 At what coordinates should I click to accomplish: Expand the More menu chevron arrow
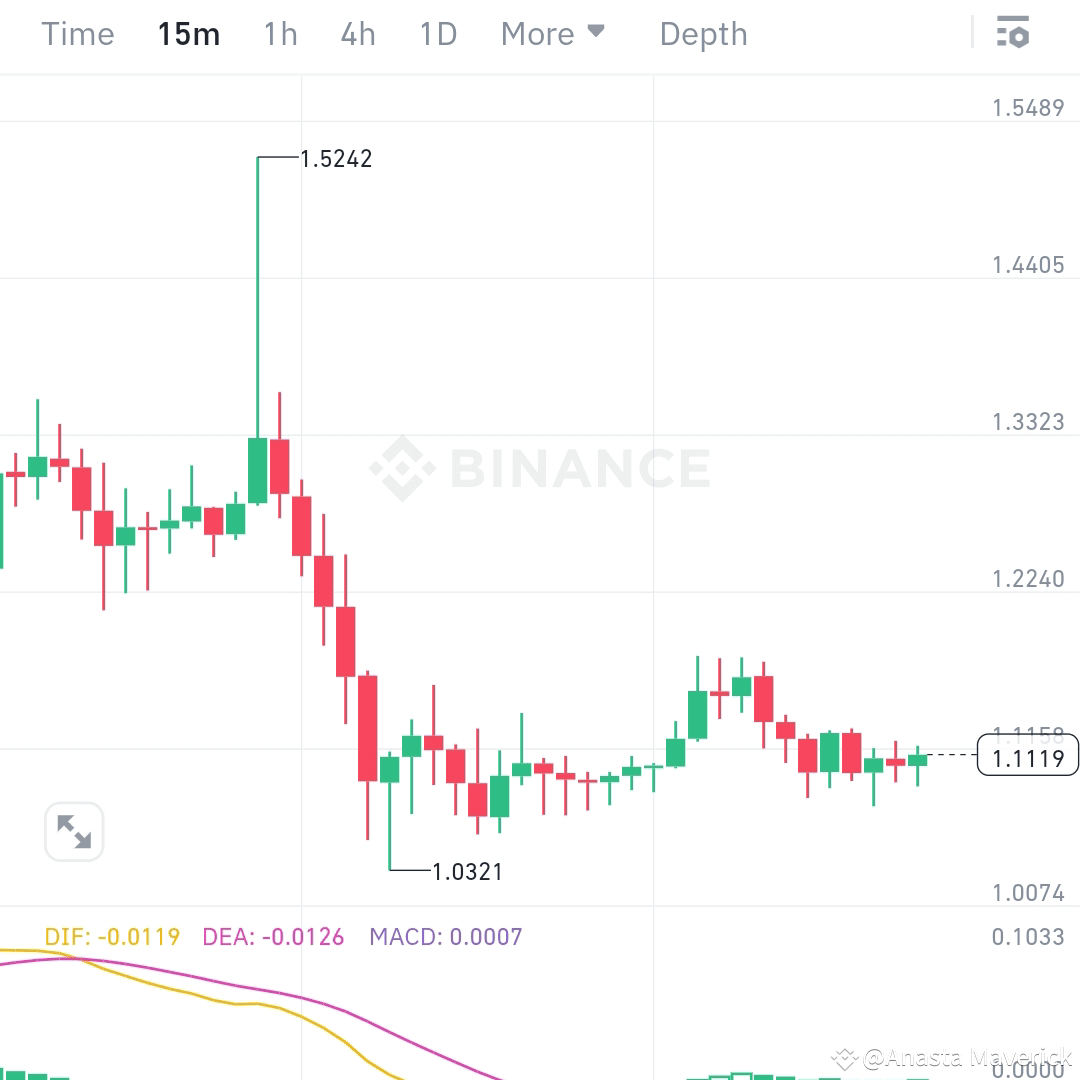[x=597, y=31]
